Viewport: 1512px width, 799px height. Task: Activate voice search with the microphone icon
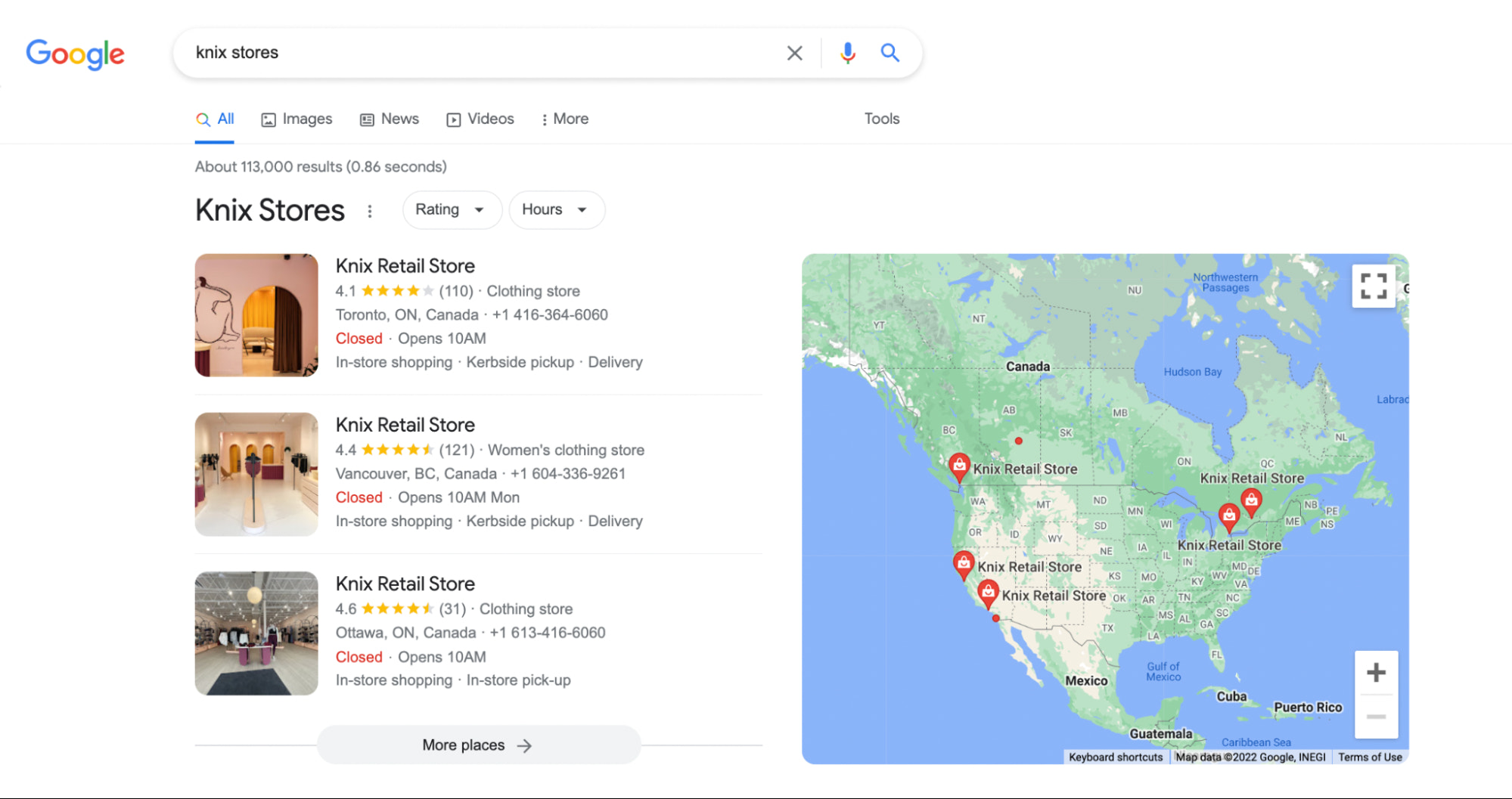coord(847,53)
